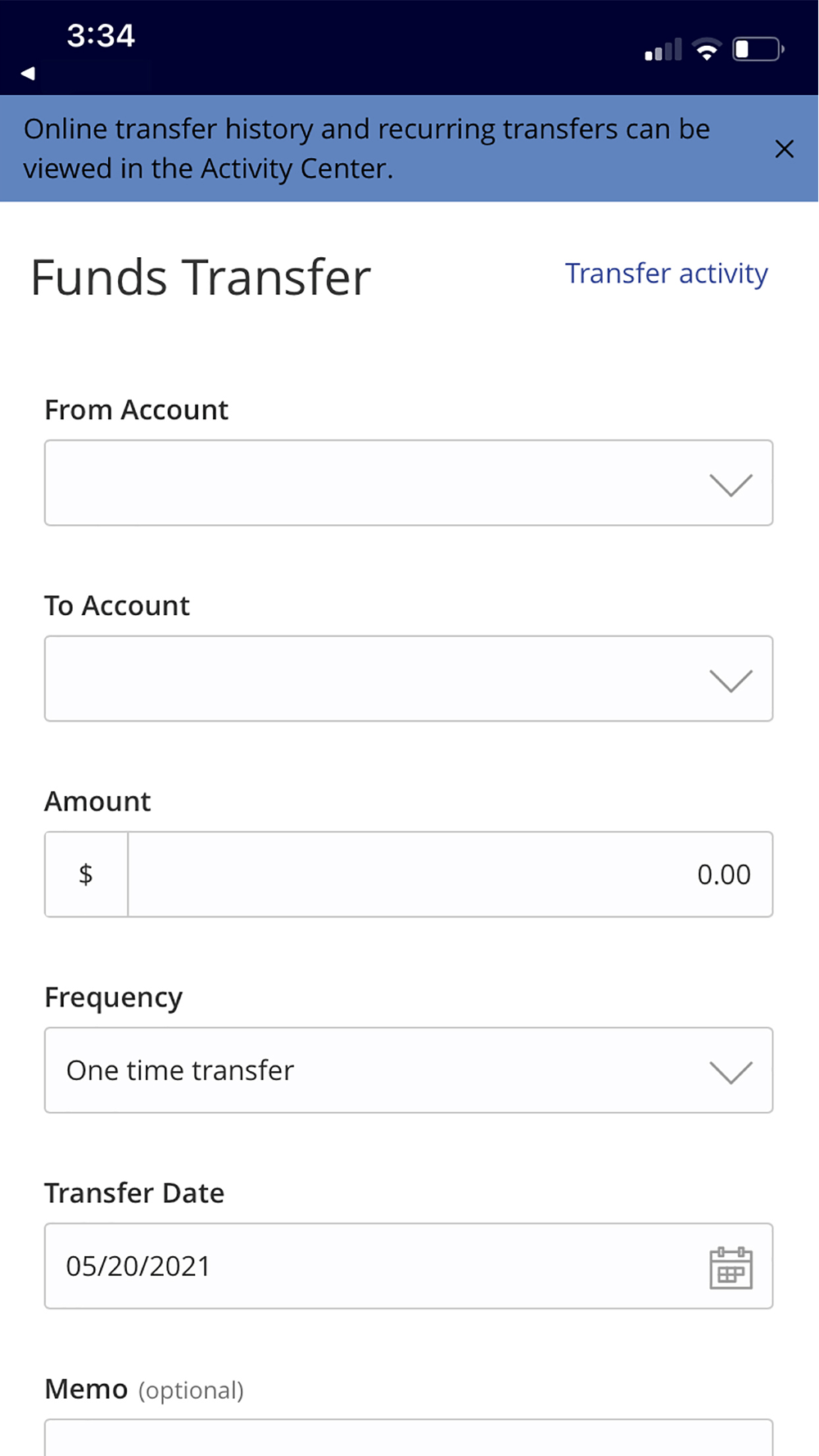
Task: Open the Frequency dropdown
Action: pos(408,1070)
